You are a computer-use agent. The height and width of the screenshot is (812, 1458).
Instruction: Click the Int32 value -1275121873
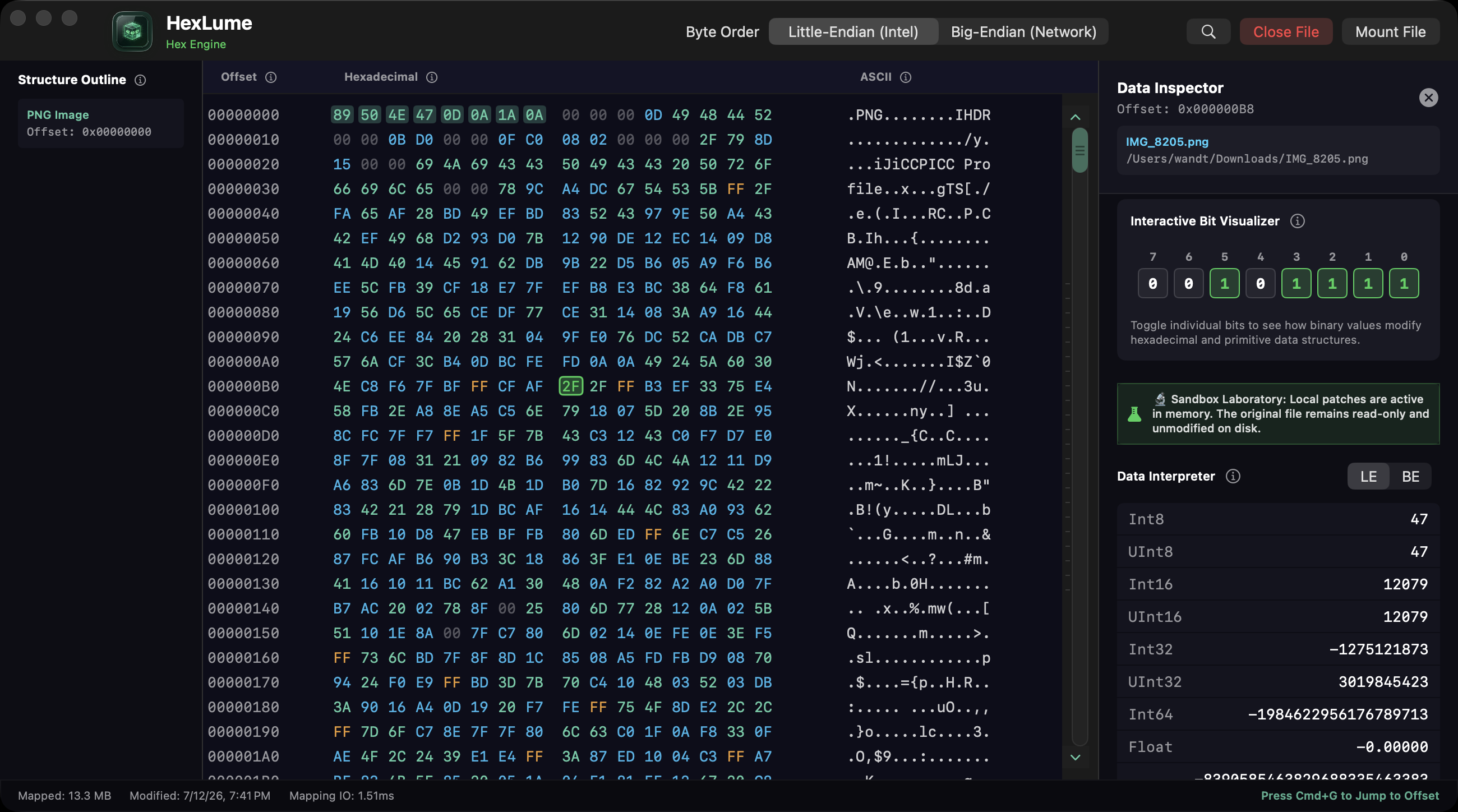tap(1378, 649)
